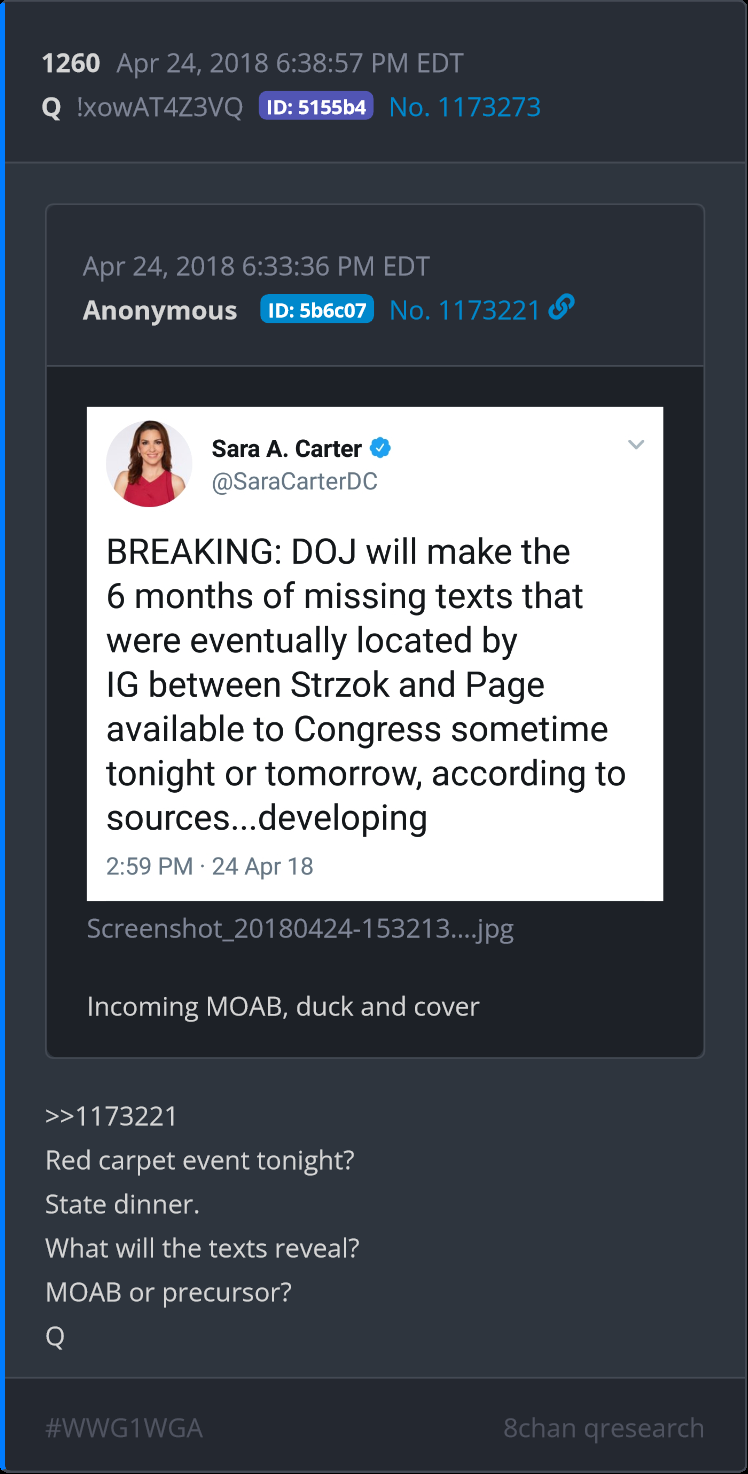Click the >>1173221 reply reference
Image resolution: width=748 pixels, height=1474 pixels.
[x=111, y=1116]
